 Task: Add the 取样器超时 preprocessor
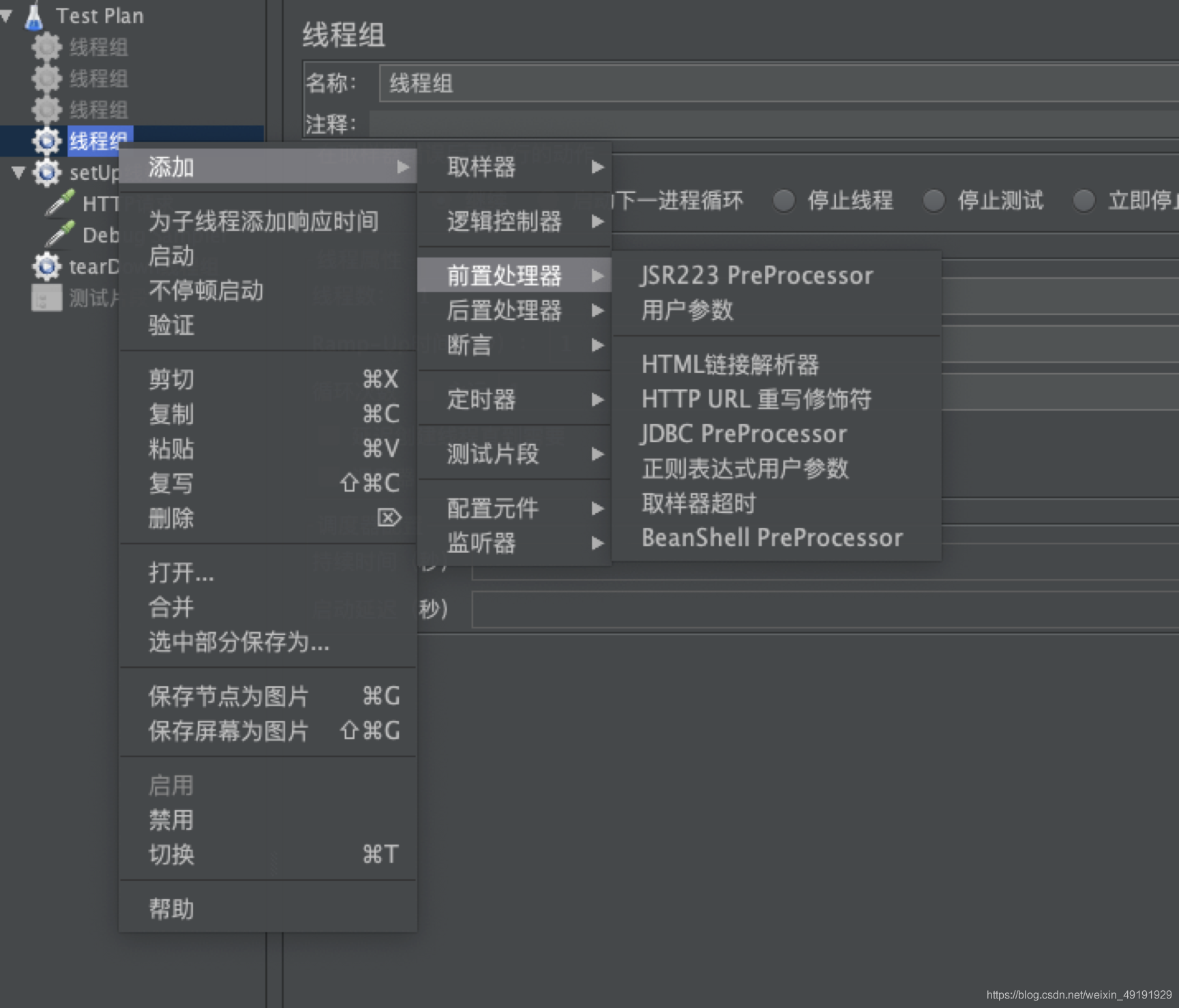coord(777,503)
